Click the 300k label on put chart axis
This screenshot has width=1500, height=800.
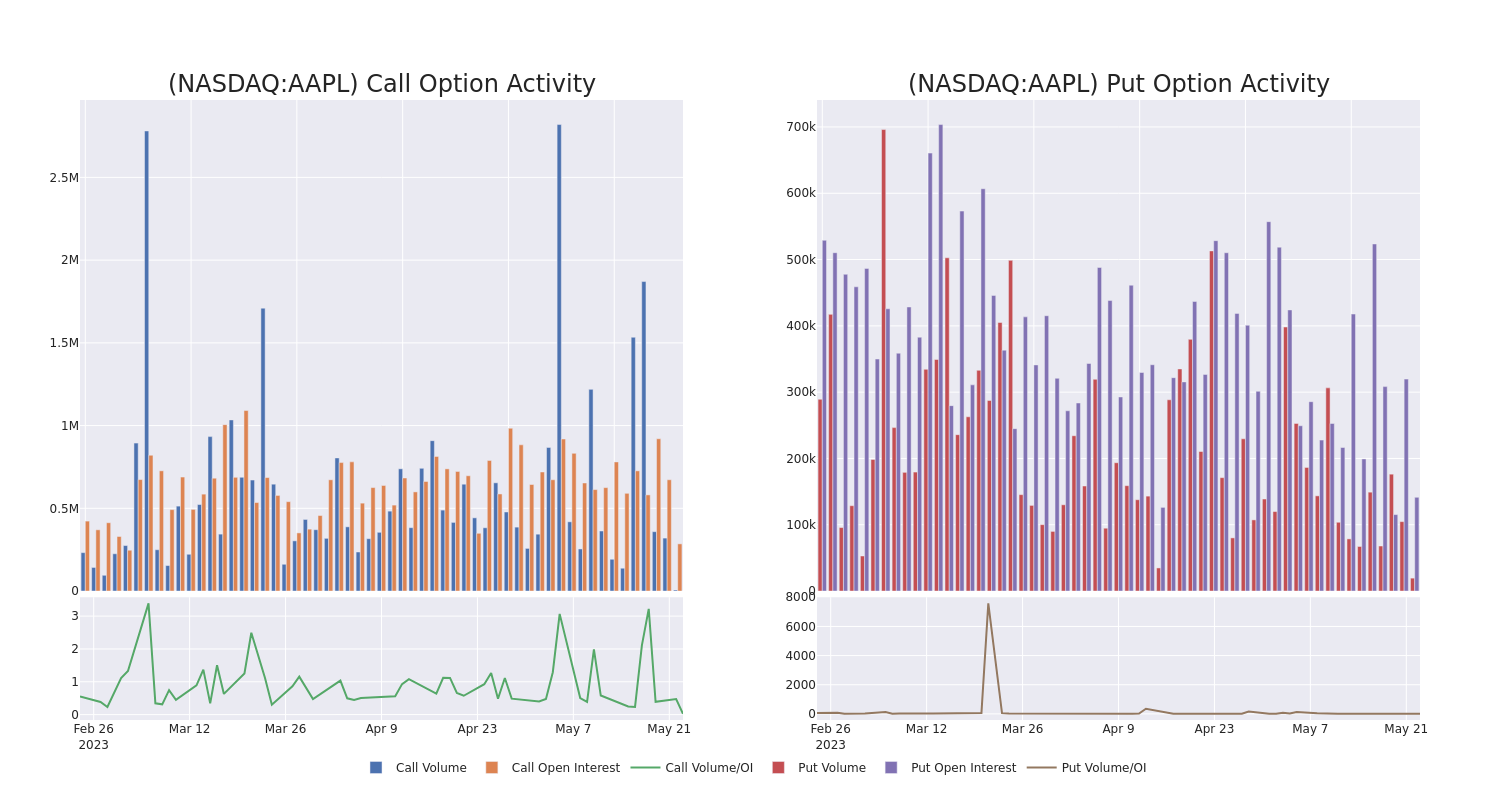(x=800, y=392)
